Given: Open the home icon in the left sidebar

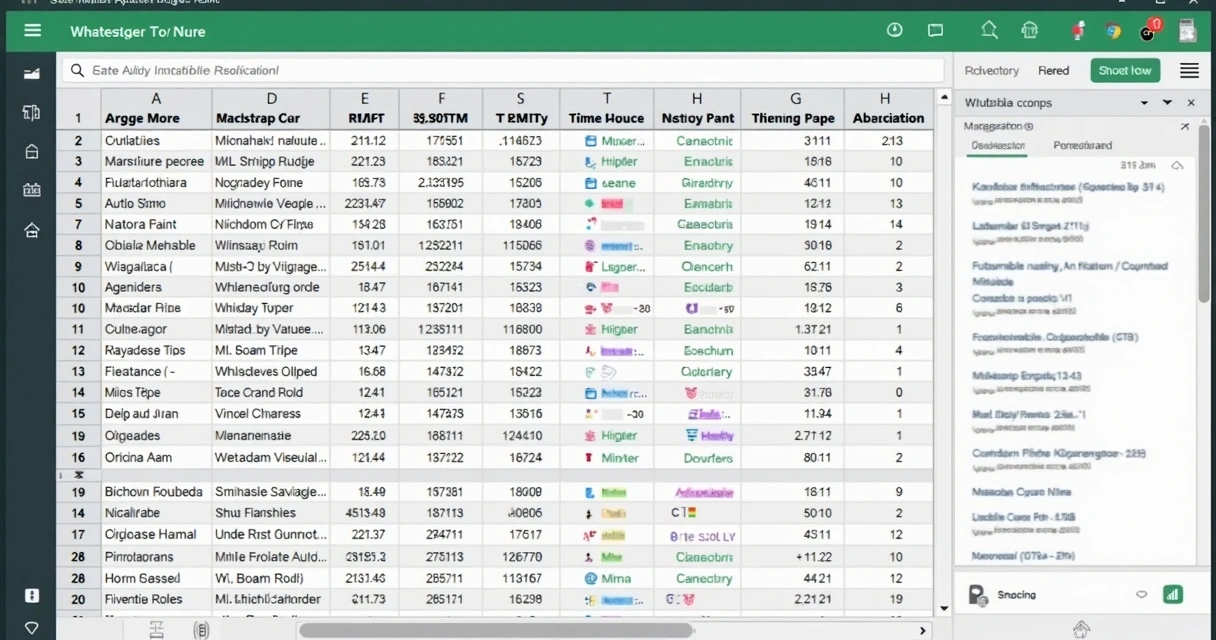Looking at the screenshot, I should coord(32,231).
